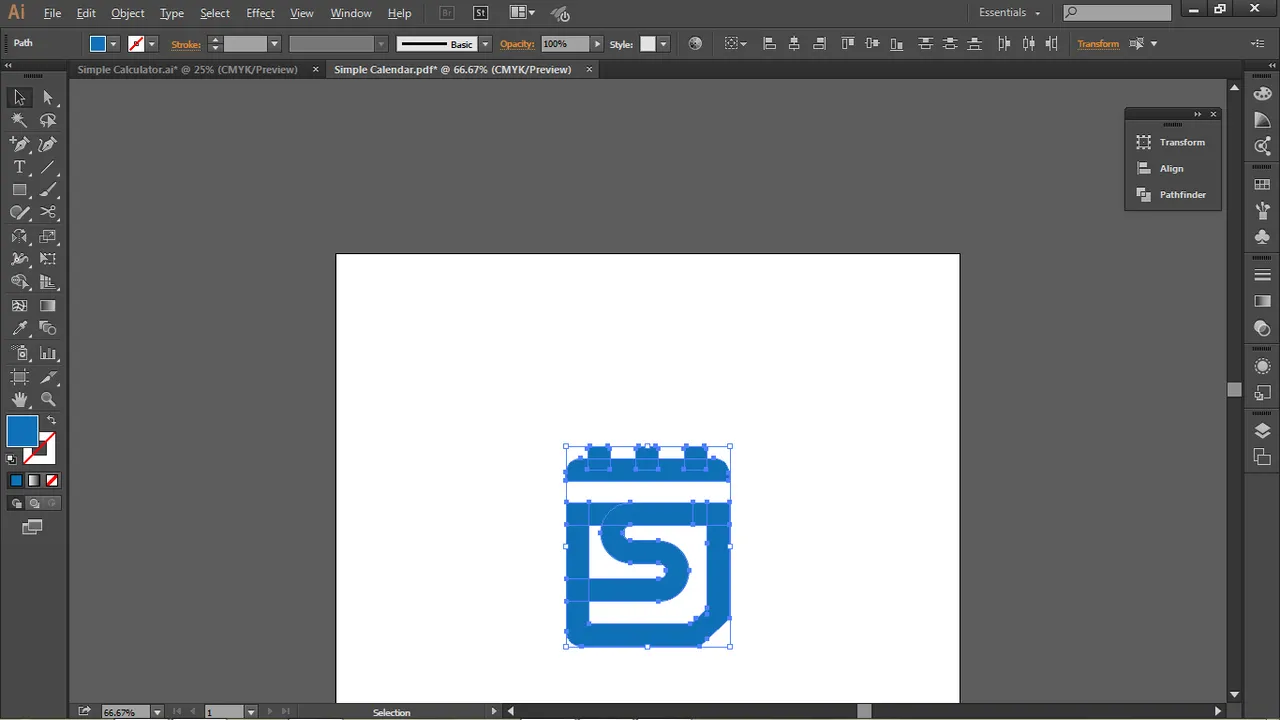Choose the Column Graph tool
This screenshot has height=720, width=1280.
click(x=48, y=353)
